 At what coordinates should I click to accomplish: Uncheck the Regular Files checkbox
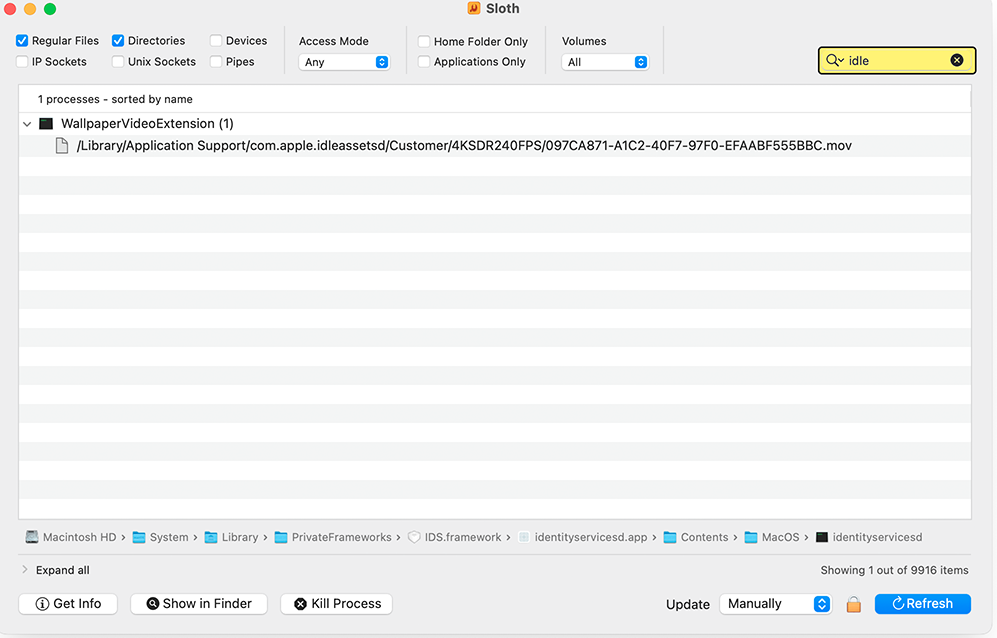22,41
